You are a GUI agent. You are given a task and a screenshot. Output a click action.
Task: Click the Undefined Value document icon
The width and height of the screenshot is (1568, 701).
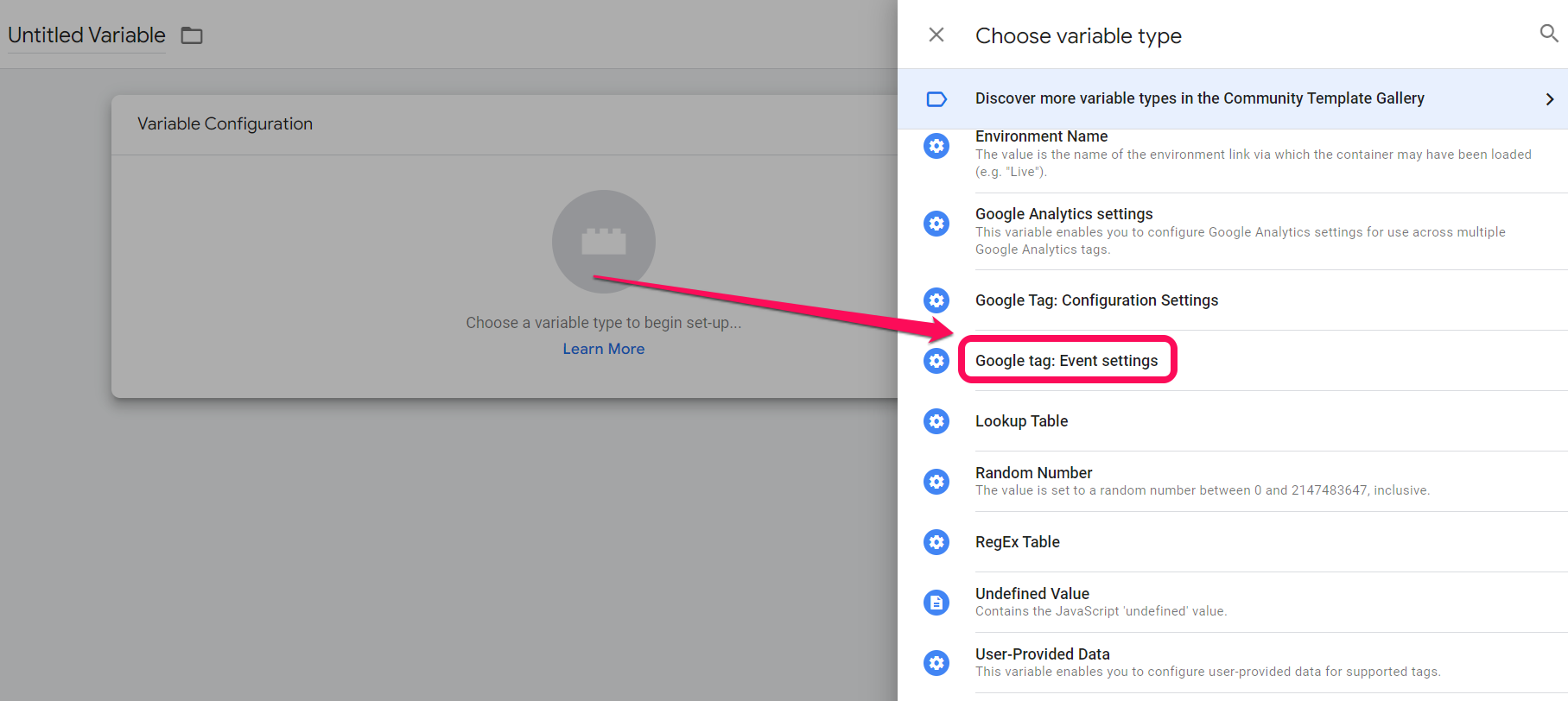(x=936, y=603)
